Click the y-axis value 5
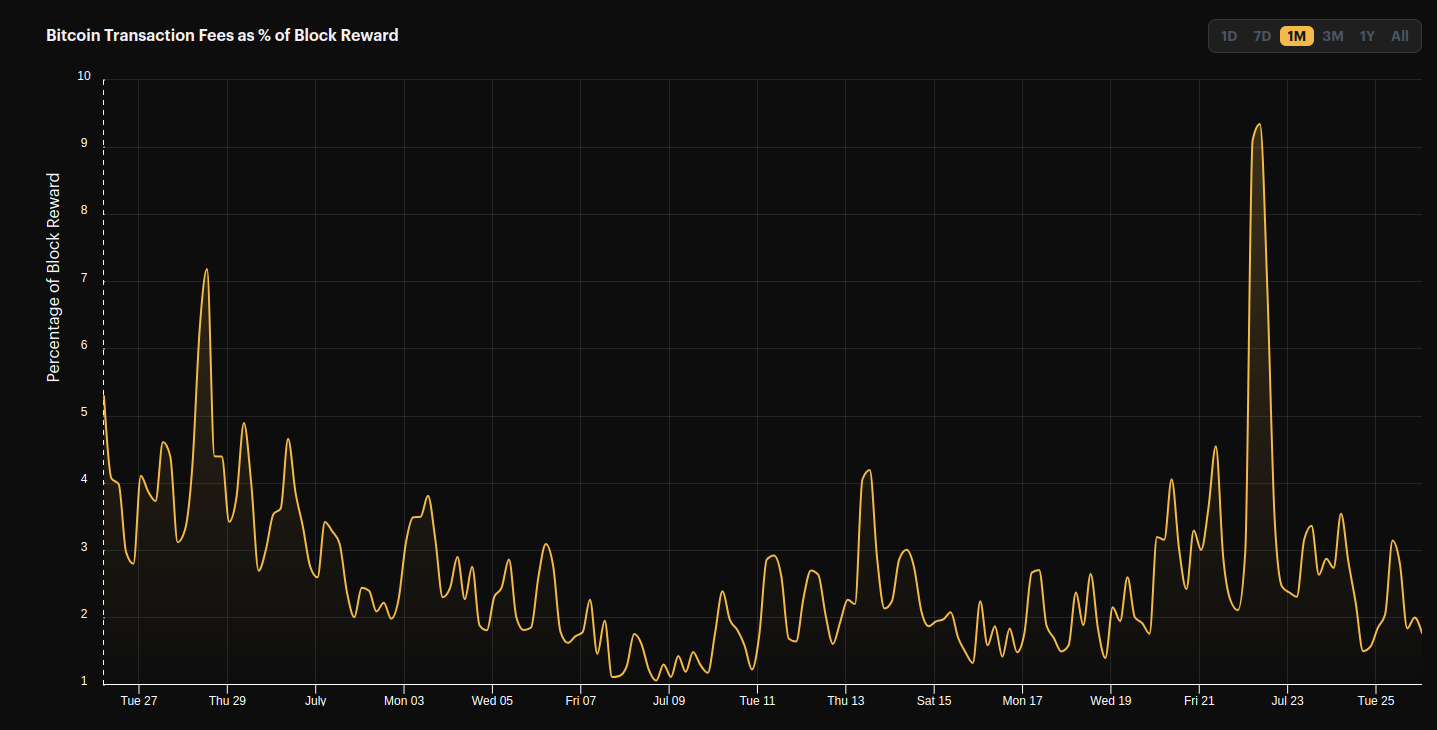Viewport: 1437px width, 730px height. point(85,412)
